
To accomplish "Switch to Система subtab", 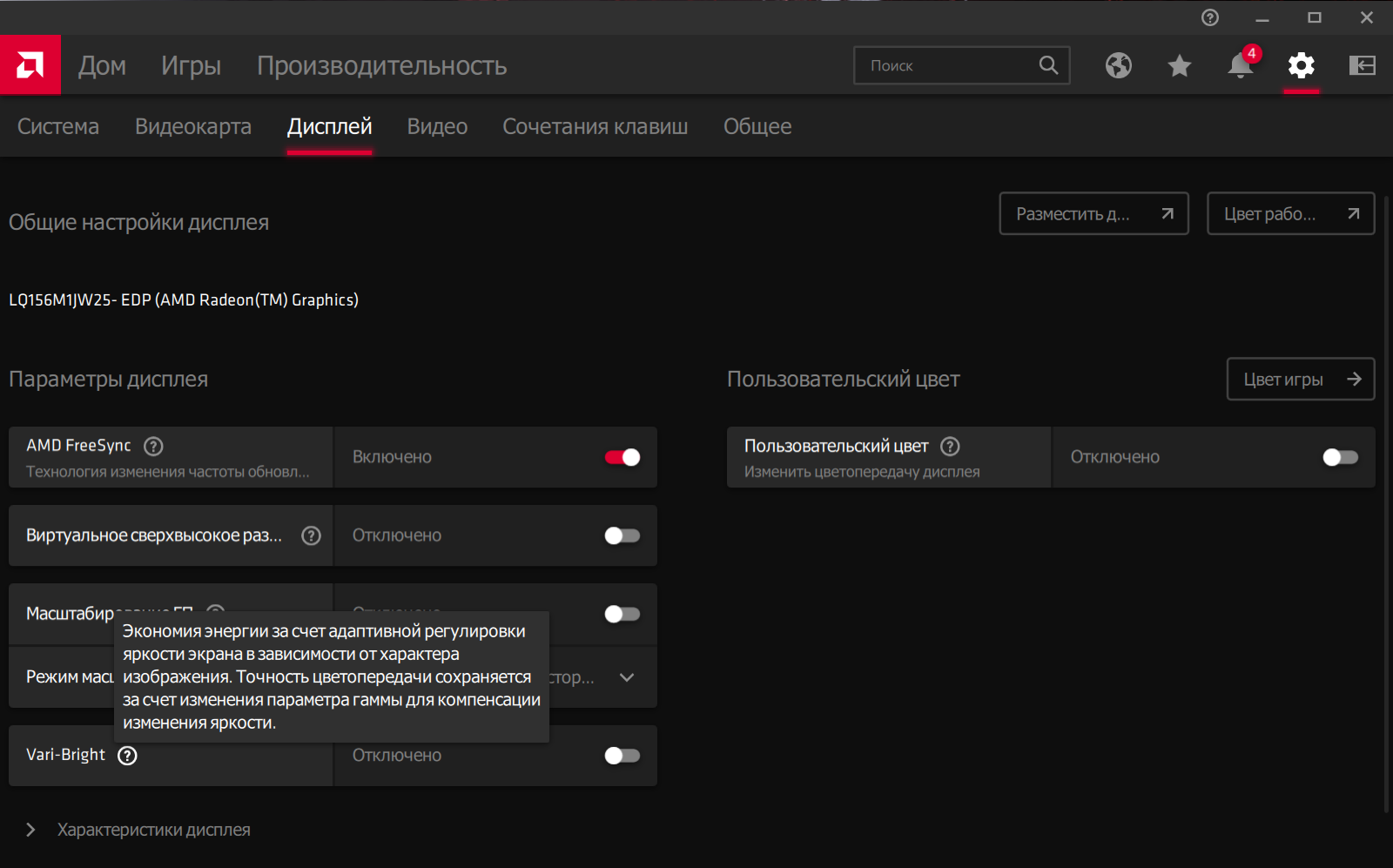I will 58,126.
